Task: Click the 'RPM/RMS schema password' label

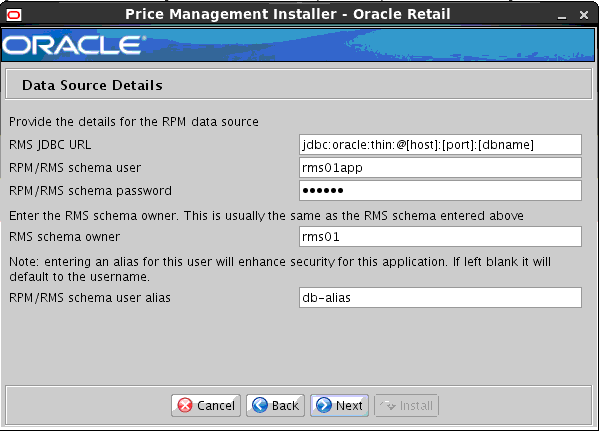Action: pos(90,191)
